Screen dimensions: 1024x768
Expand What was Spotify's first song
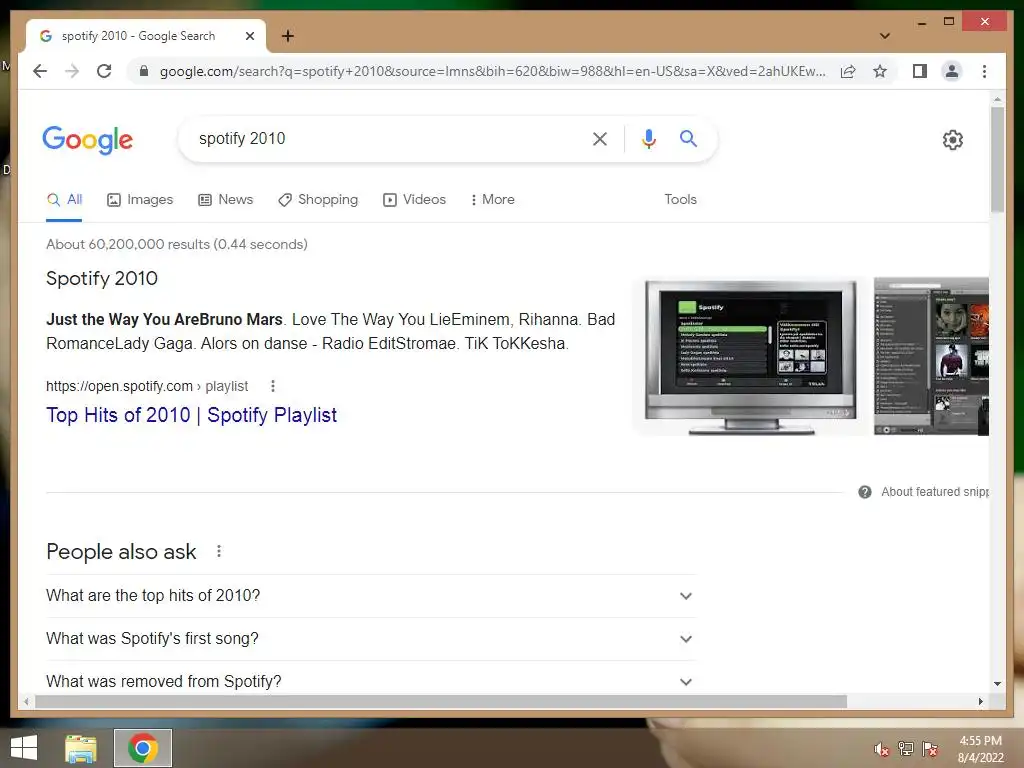(x=371, y=639)
